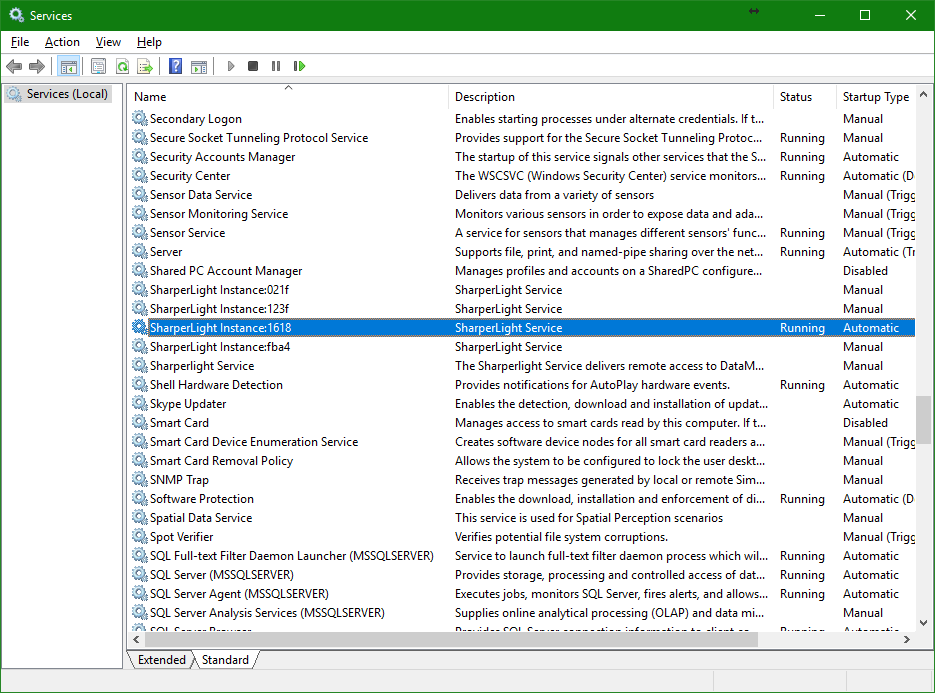Click the horizontal scrollbar right arrow
Viewport: 935px width, 693px height.
(x=907, y=639)
